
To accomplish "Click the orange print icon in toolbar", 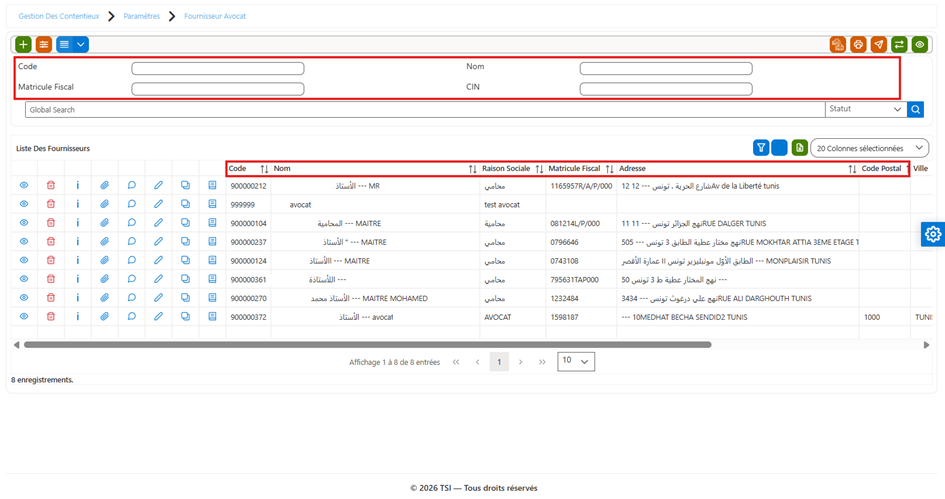I will tap(858, 45).
